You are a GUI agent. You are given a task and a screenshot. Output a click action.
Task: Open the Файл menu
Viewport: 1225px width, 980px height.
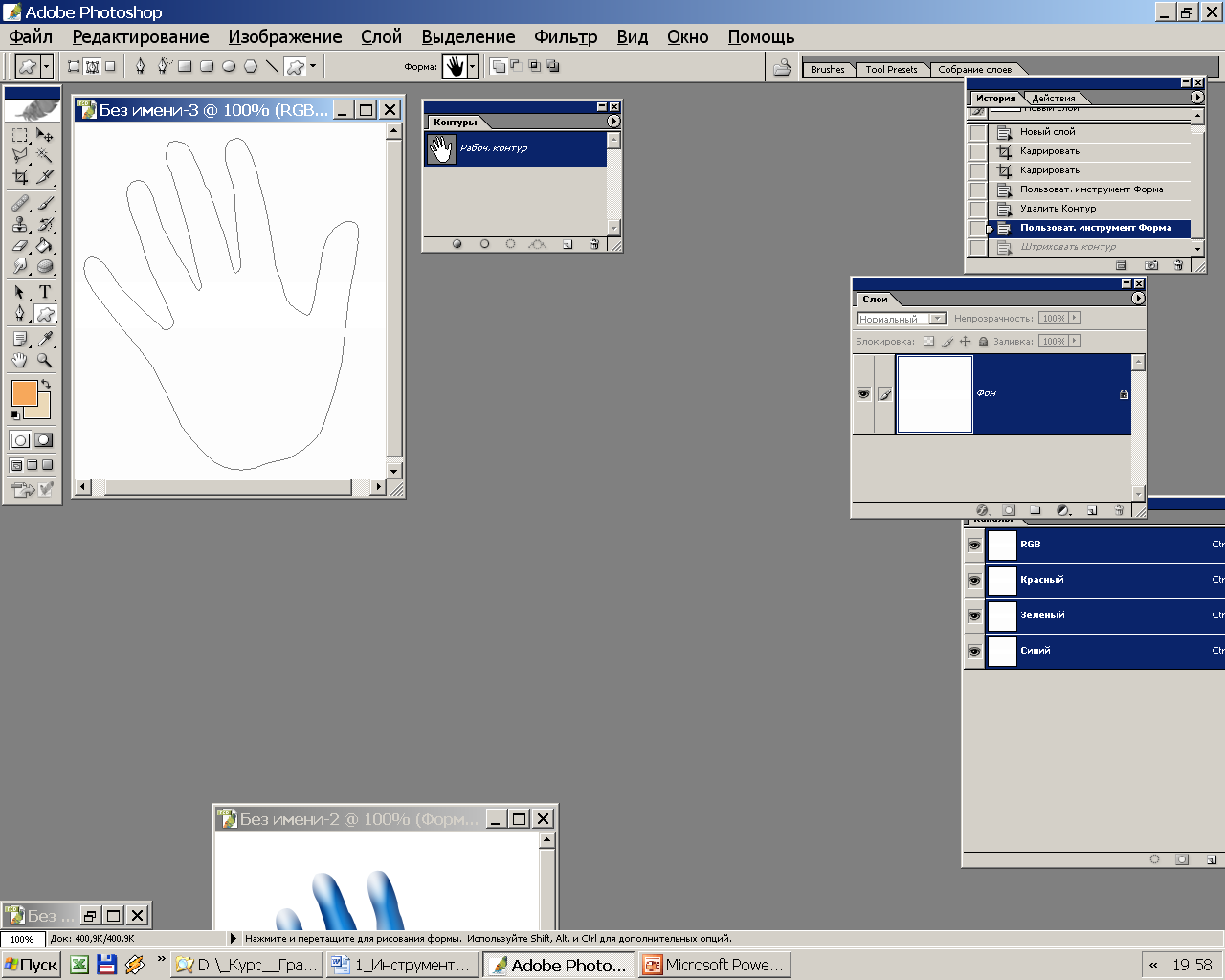point(31,36)
